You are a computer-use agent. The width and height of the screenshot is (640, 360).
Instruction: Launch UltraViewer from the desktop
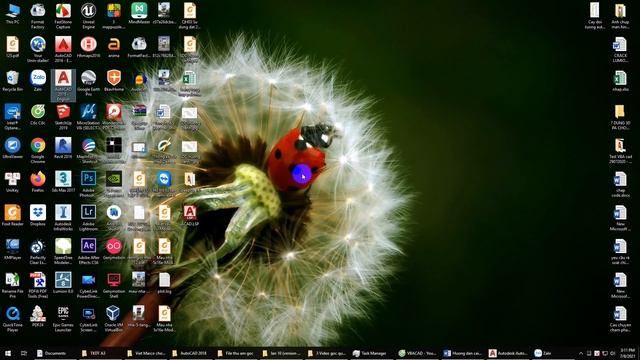(13, 148)
